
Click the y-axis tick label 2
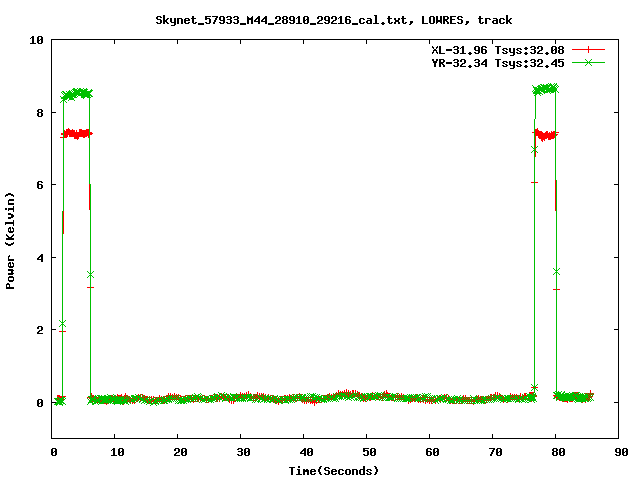pyautogui.click(x=40, y=330)
